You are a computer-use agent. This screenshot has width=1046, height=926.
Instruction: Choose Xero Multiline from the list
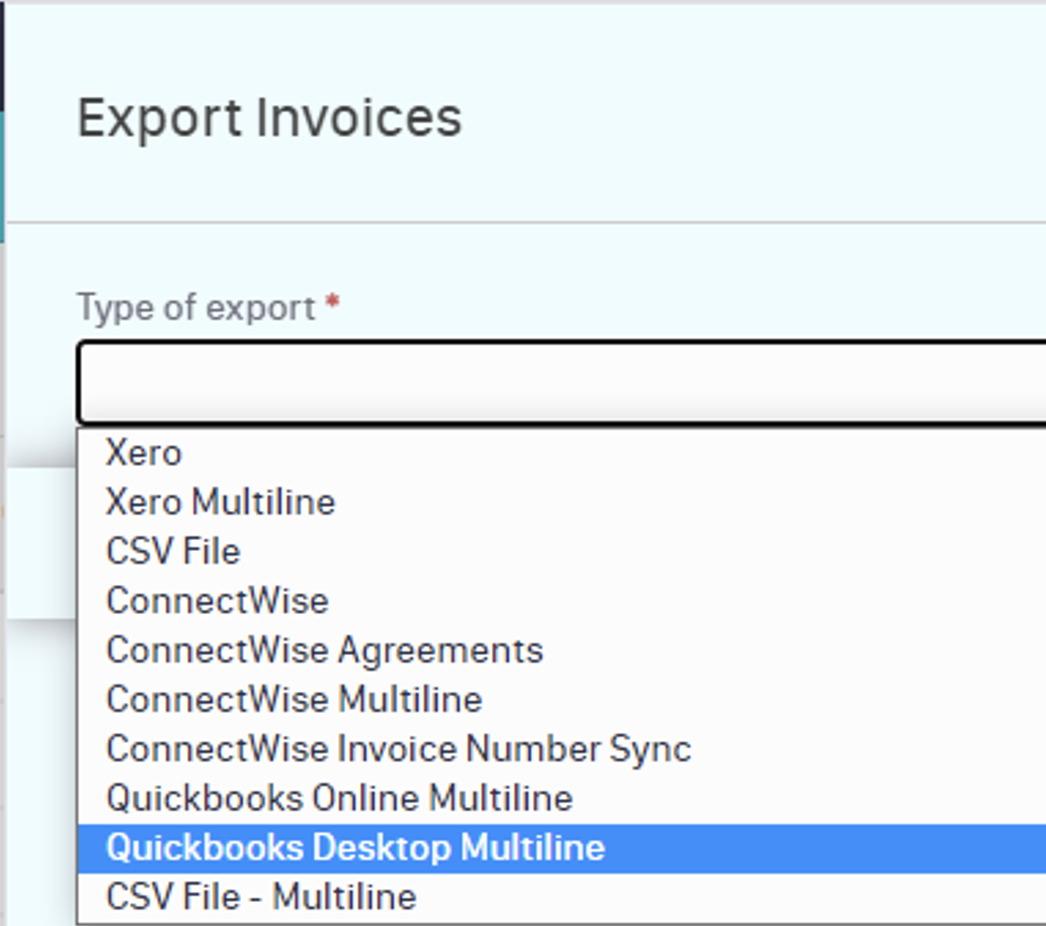tap(220, 502)
